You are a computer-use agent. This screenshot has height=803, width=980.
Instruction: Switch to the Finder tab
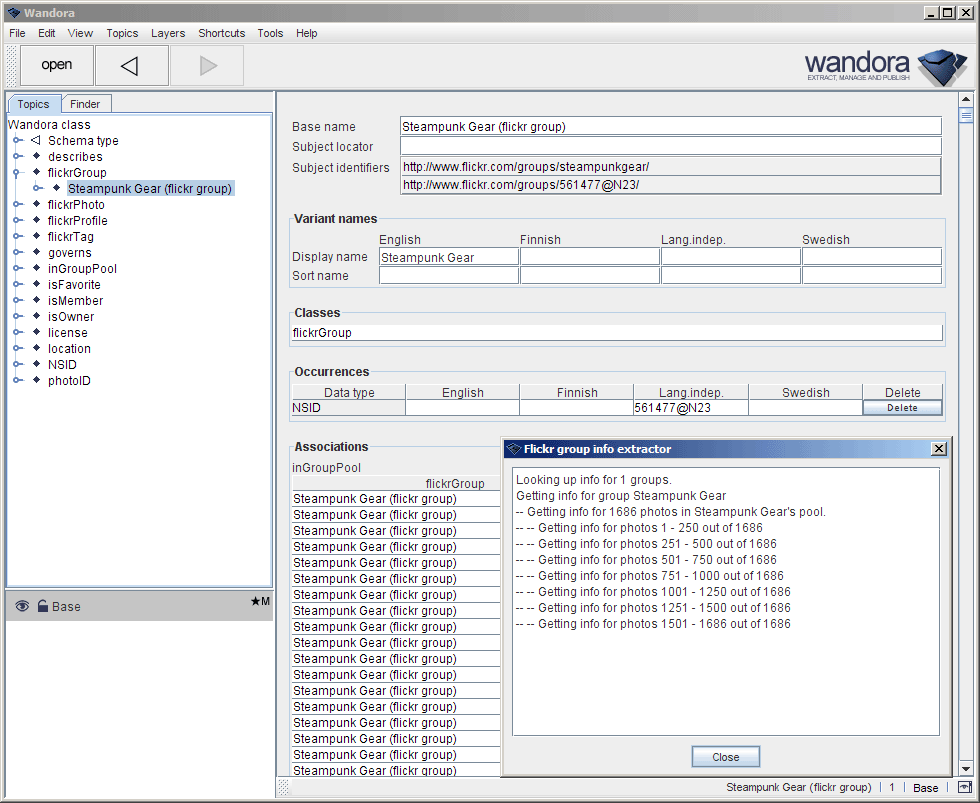85,104
